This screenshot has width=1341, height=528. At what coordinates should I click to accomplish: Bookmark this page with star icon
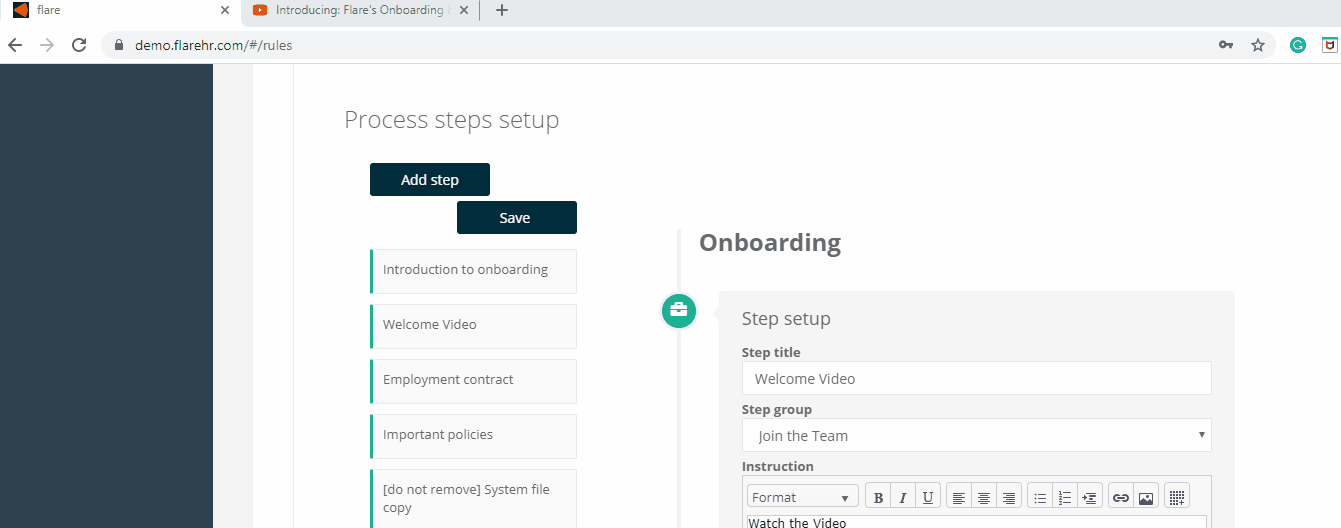(x=1258, y=45)
